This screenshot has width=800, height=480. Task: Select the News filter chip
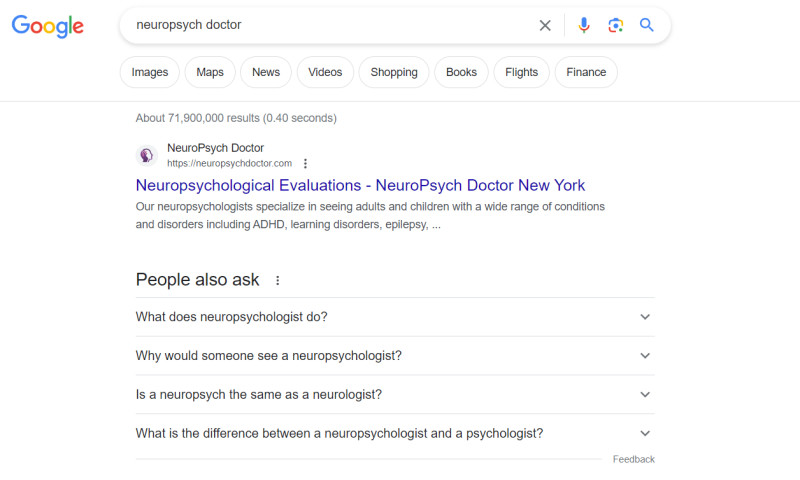pos(266,72)
